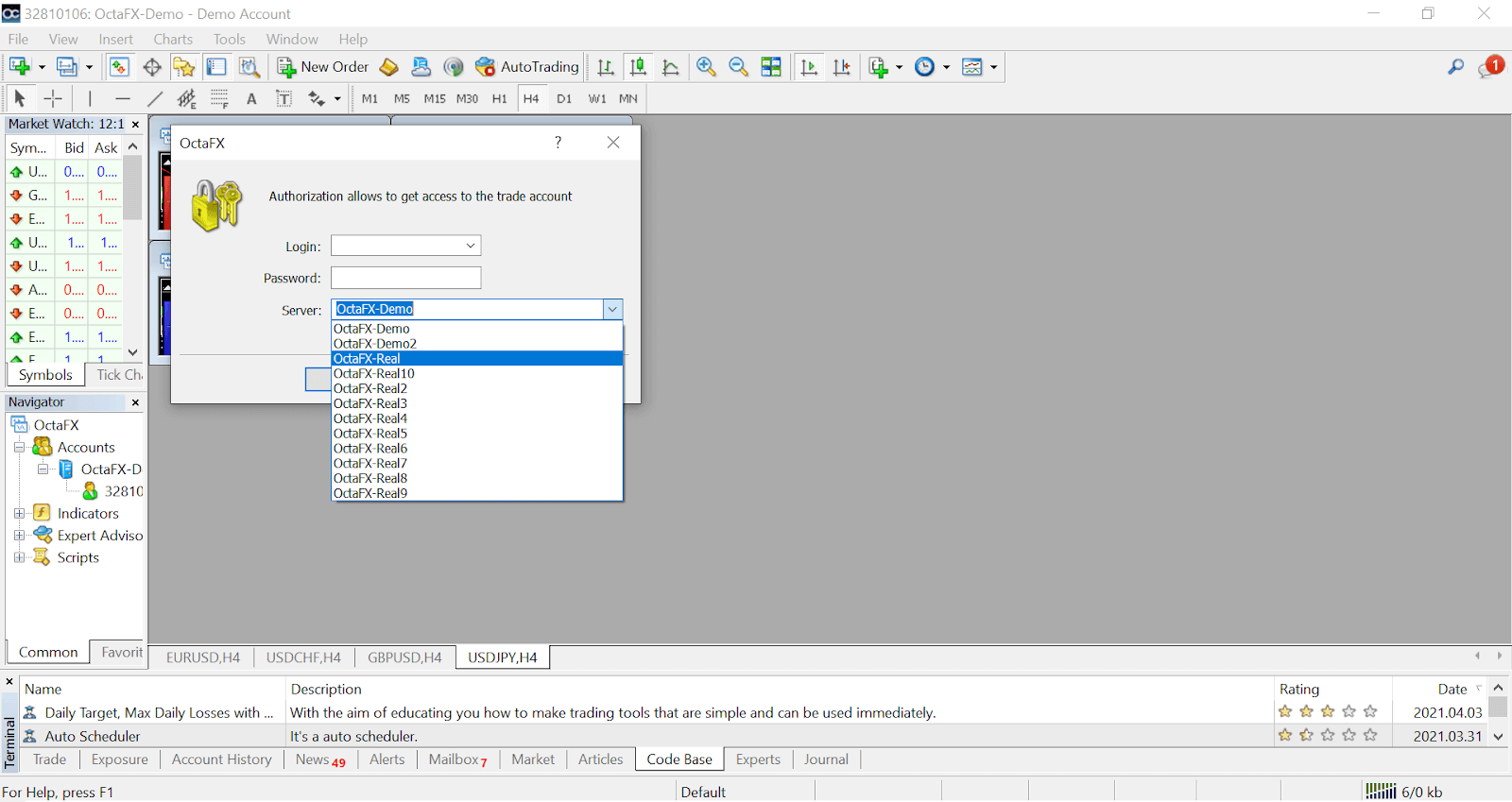Click the New Order toolbar button
The image size is (1512, 802).
point(322,67)
